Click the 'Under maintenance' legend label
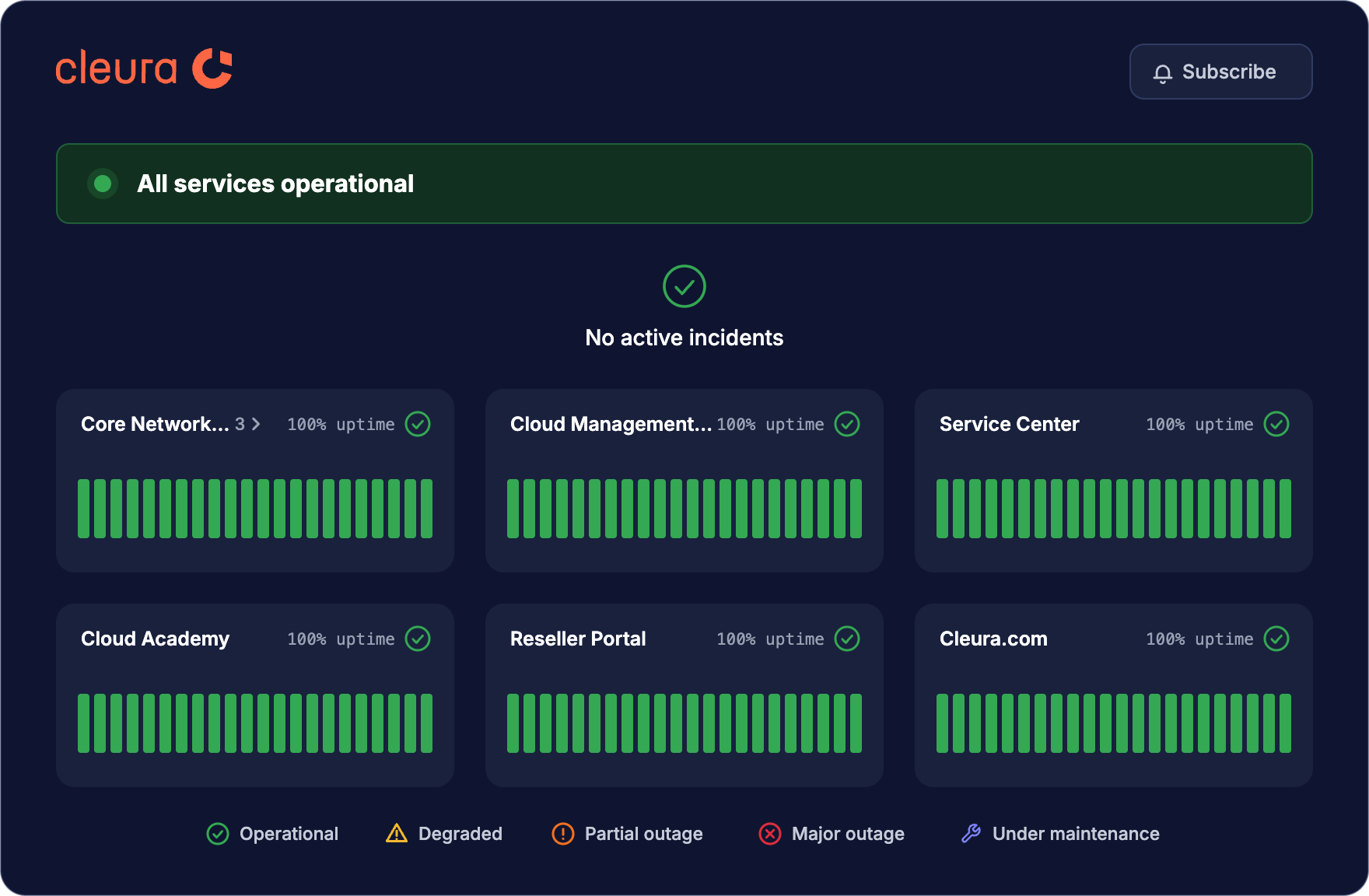Viewport: 1369px width, 896px height. [1076, 834]
